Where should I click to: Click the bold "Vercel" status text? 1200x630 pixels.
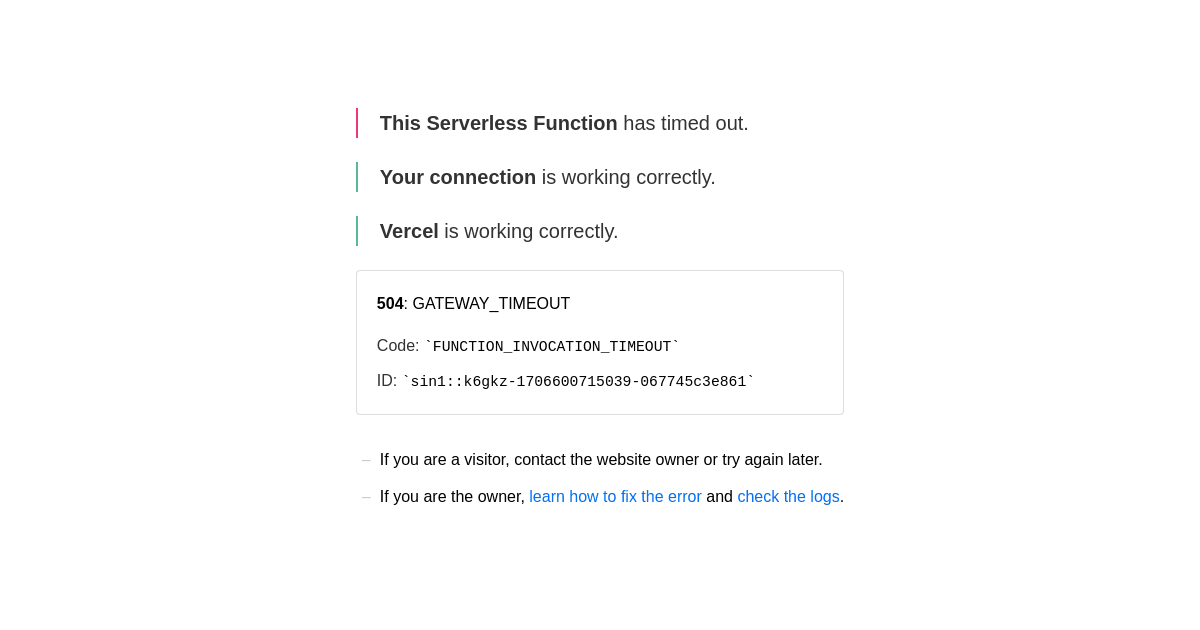pos(409,231)
